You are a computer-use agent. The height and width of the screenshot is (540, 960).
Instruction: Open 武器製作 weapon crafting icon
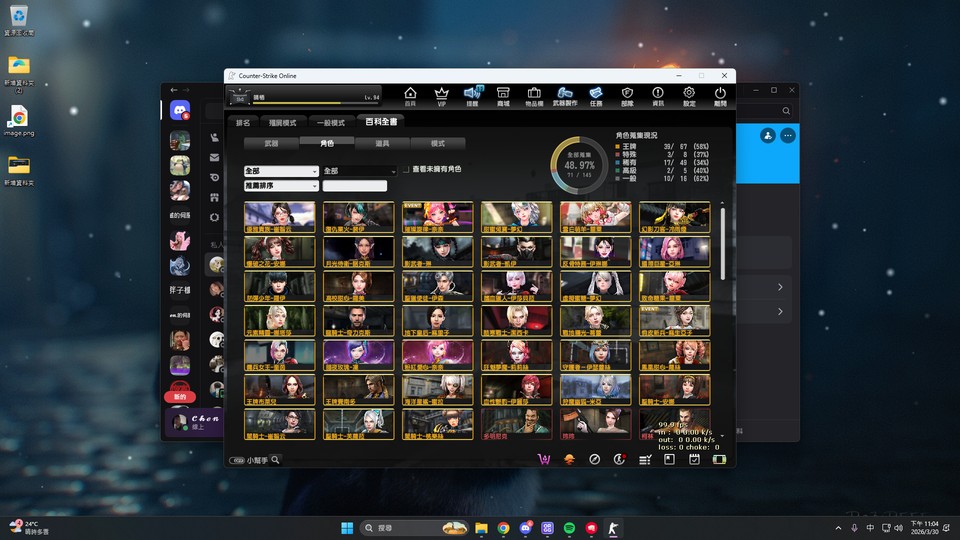click(x=565, y=95)
